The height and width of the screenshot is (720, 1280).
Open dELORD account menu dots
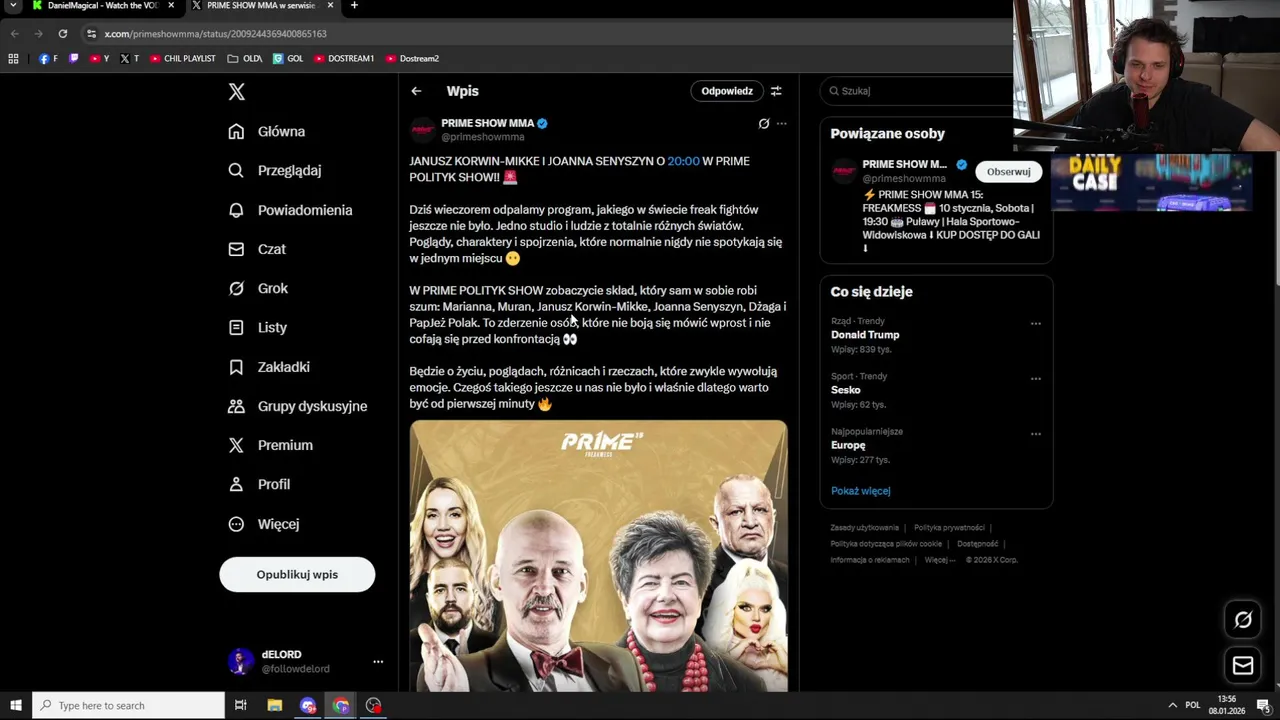378,662
